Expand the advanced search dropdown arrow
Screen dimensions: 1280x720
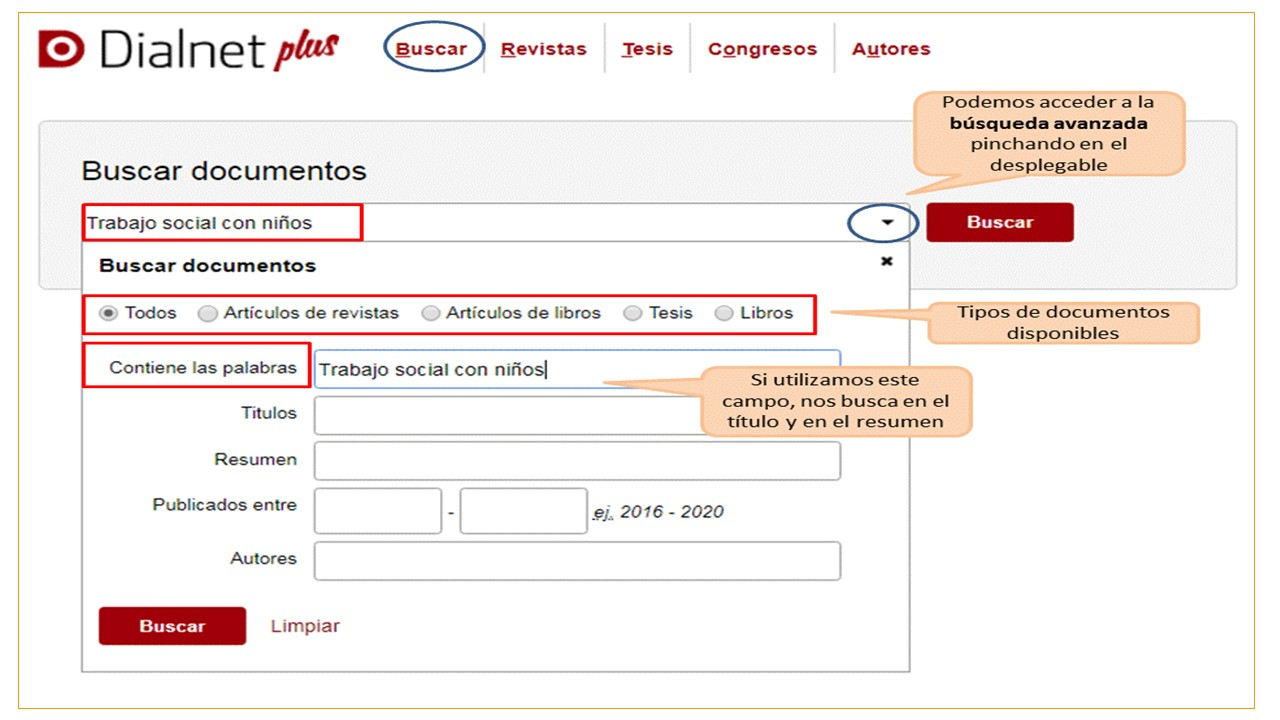pyautogui.click(x=887, y=223)
